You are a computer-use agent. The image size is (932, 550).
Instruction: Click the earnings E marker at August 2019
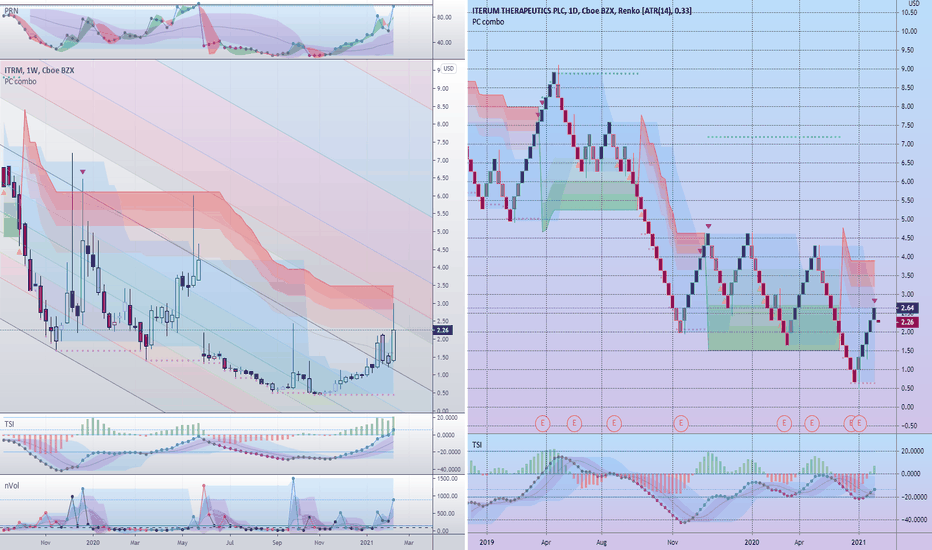point(614,423)
